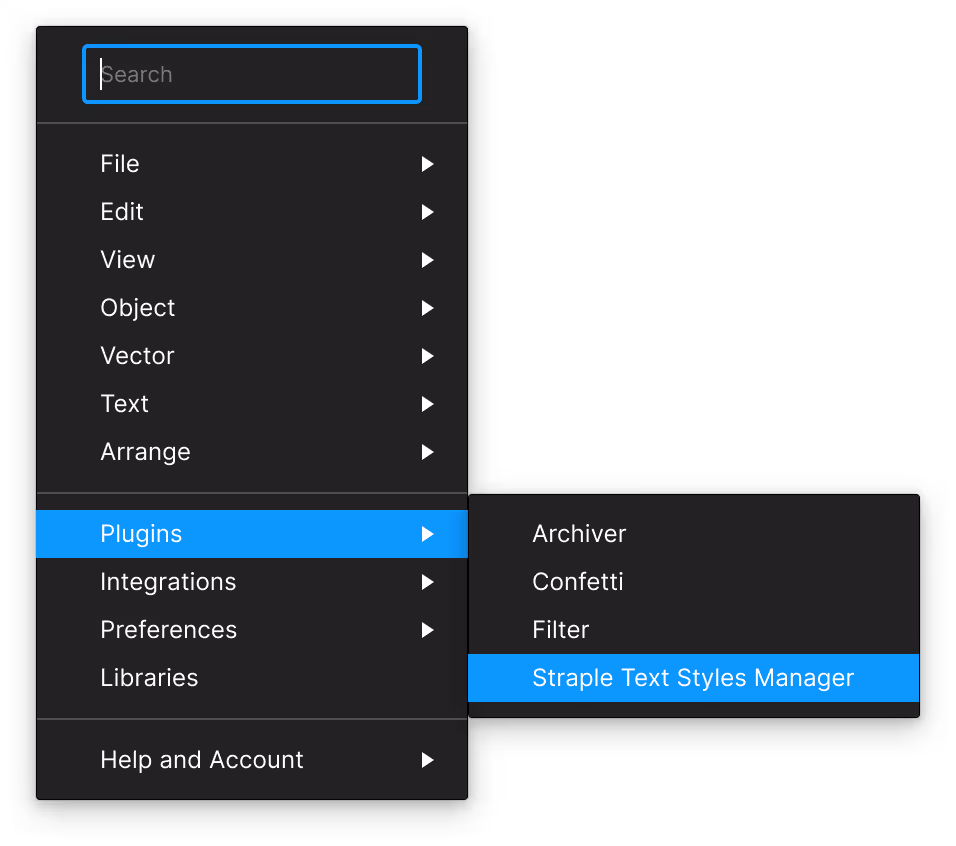Viewport: 956px width, 846px height.
Task: Open the Object menu
Action: 252,308
